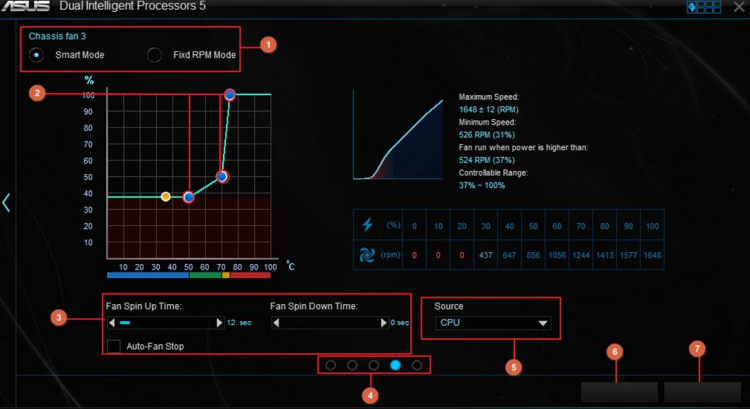Viewport: 750px width, 409px height.
Task: Click the first blank button at bottom right
Action: 619,392
